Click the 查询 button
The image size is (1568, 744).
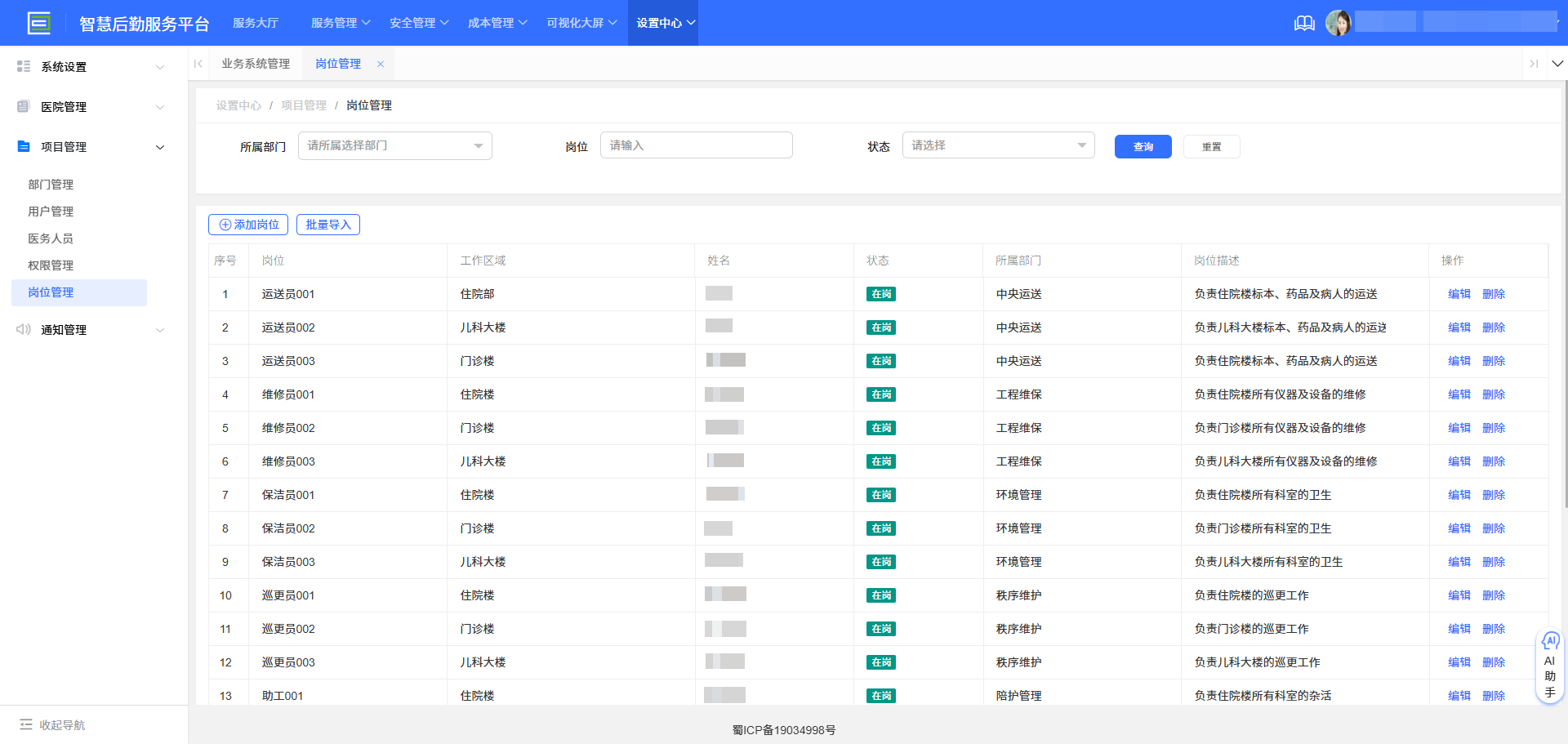click(1143, 147)
